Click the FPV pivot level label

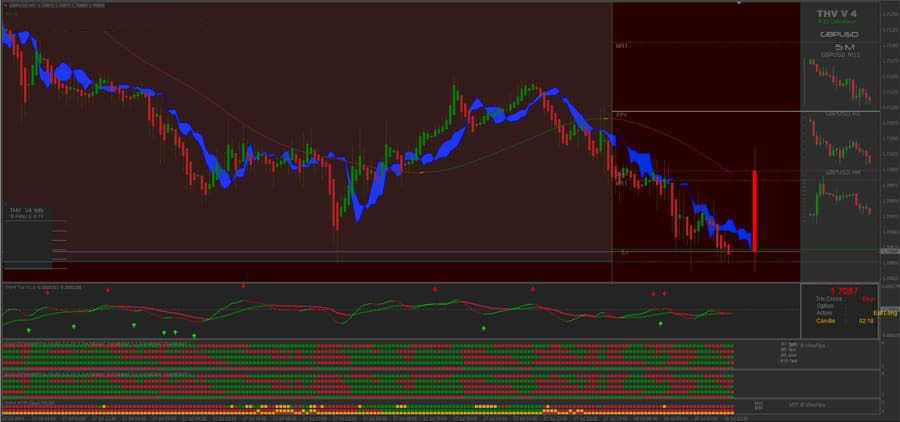tap(621, 115)
